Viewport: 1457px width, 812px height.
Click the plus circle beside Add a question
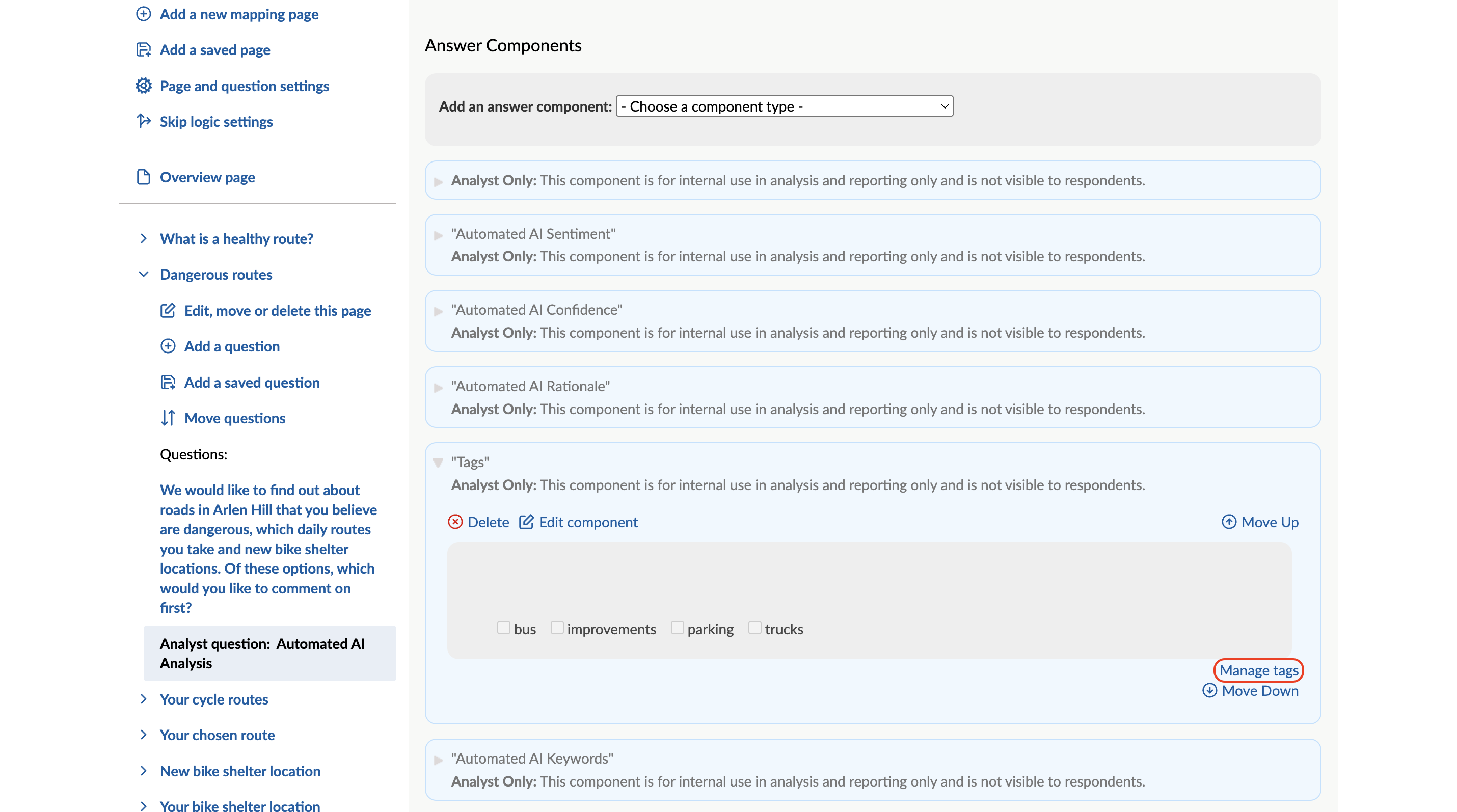point(168,346)
